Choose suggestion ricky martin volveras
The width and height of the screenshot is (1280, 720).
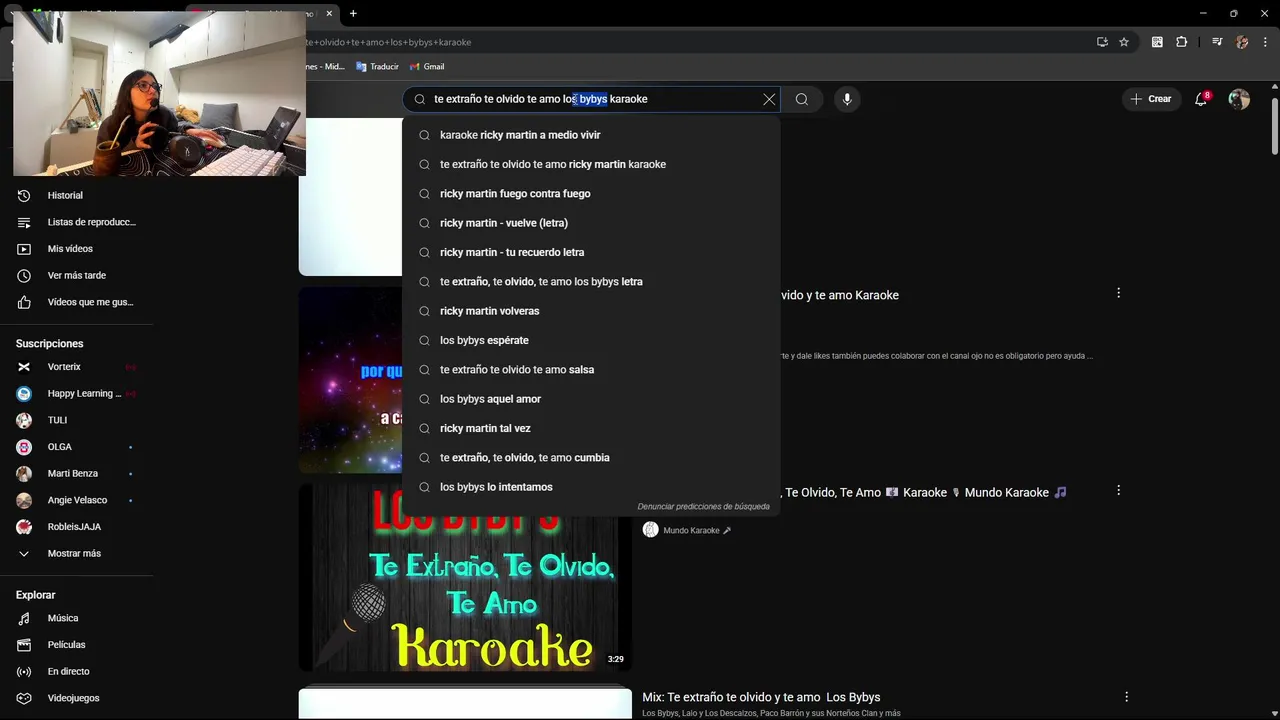click(x=591, y=311)
